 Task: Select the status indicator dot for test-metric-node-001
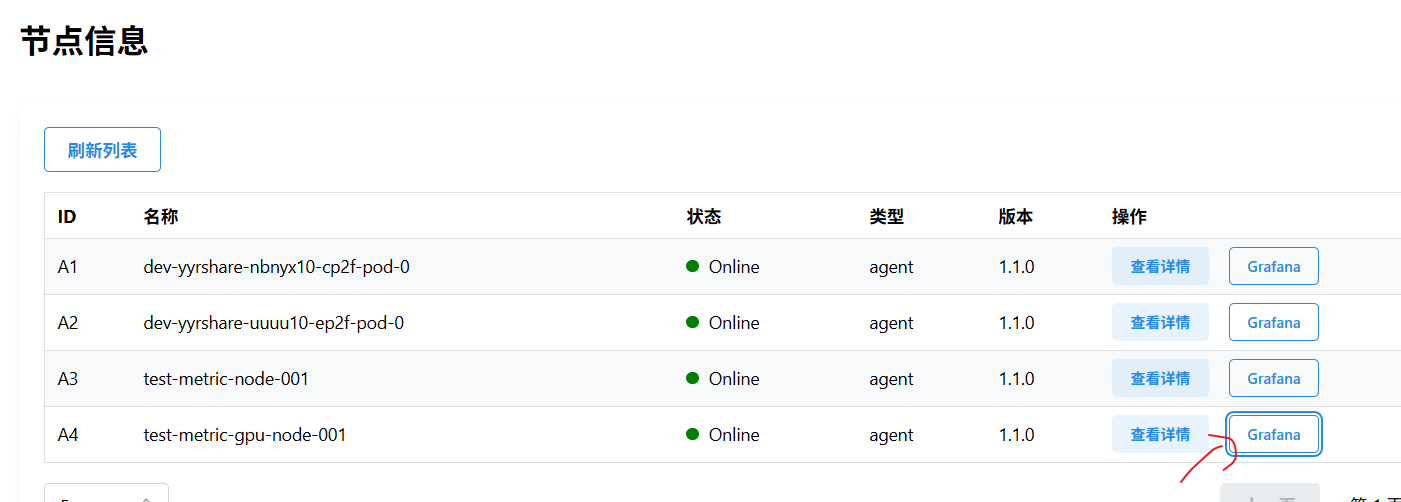click(x=692, y=379)
